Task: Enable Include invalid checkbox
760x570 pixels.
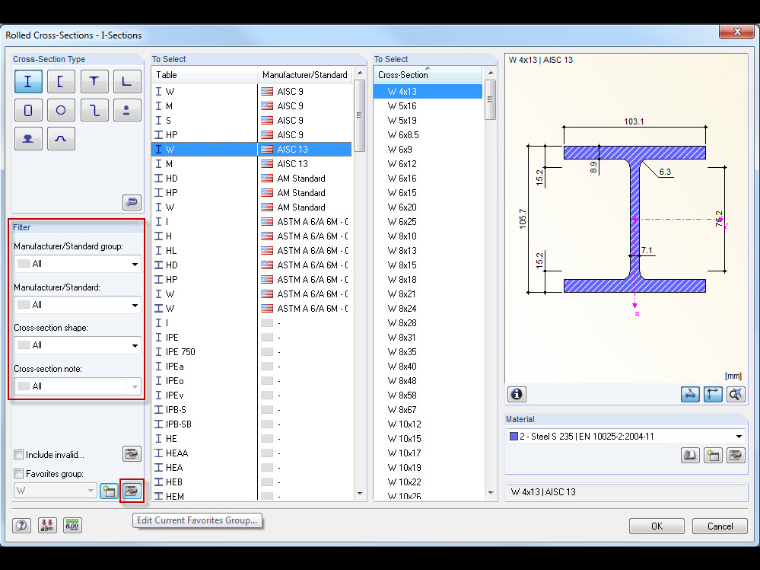Action: tap(19, 455)
